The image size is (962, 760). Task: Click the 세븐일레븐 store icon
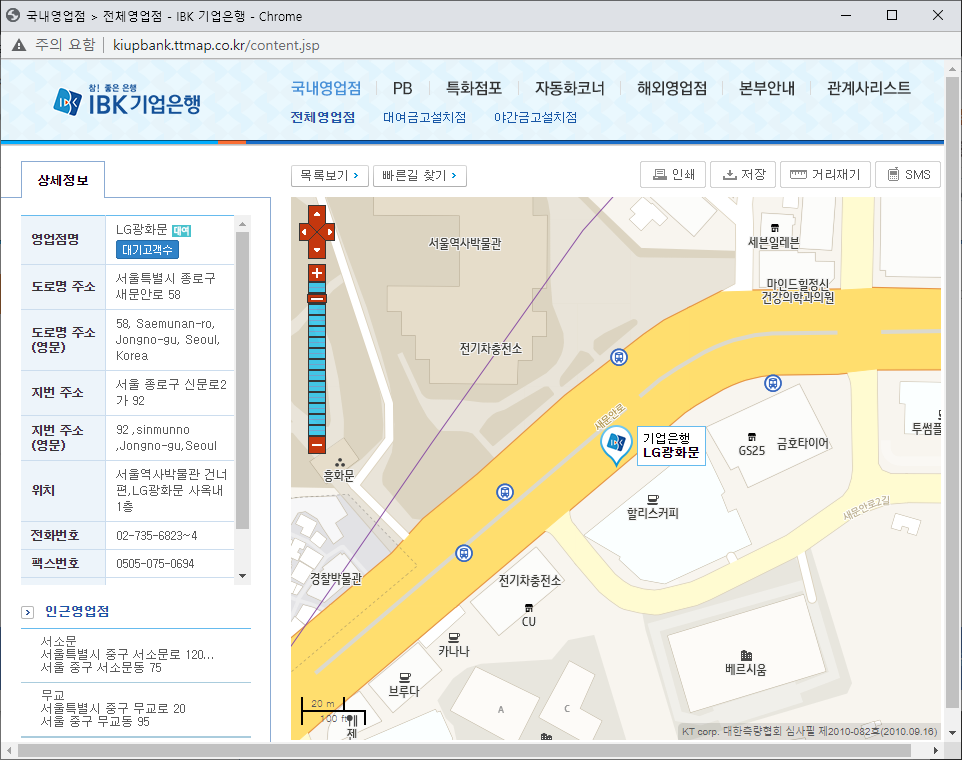(774, 228)
